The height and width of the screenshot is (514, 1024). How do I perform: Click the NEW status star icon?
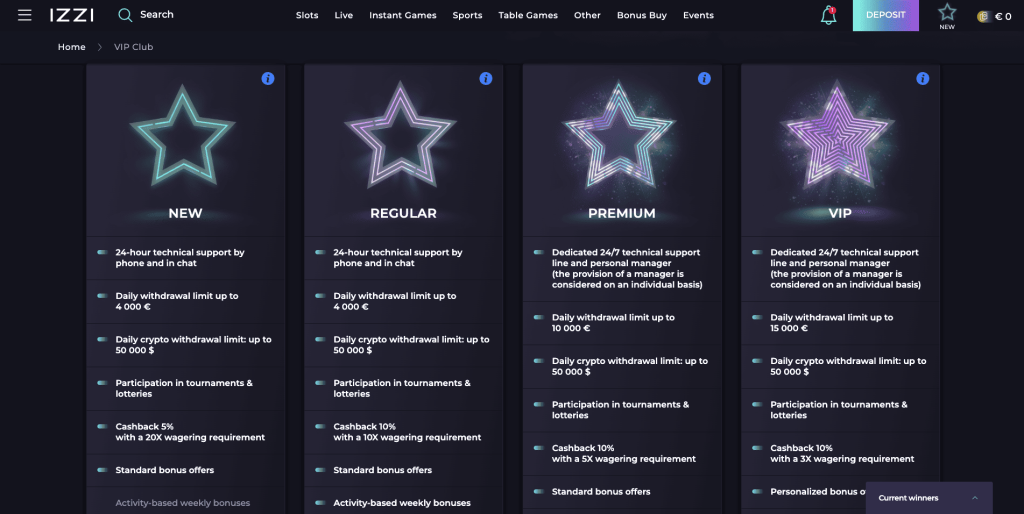click(947, 14)
